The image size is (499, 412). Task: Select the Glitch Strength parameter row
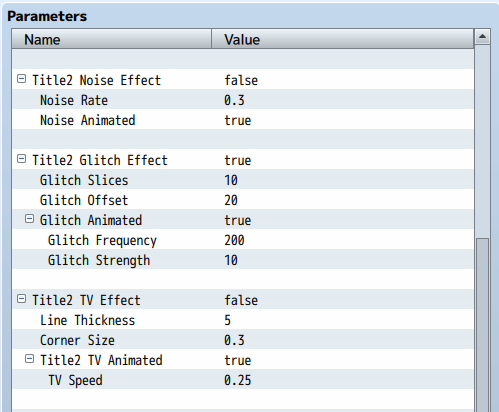coord(243,259)
